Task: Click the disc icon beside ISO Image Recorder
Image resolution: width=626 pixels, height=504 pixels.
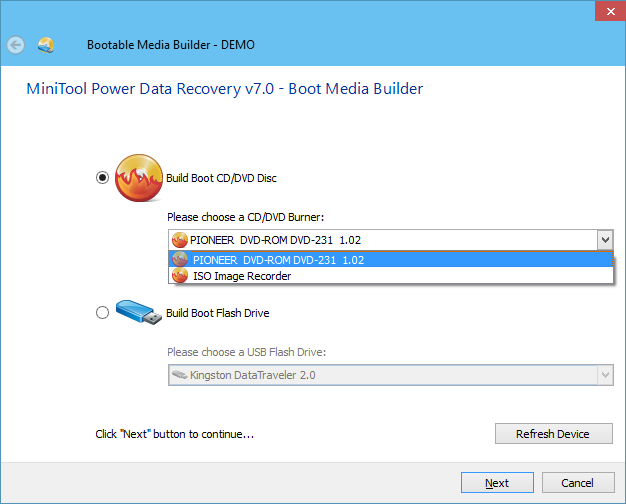Action: 180,276
